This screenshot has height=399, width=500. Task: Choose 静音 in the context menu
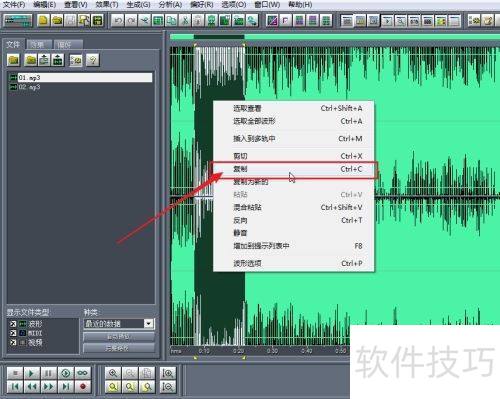294,233
